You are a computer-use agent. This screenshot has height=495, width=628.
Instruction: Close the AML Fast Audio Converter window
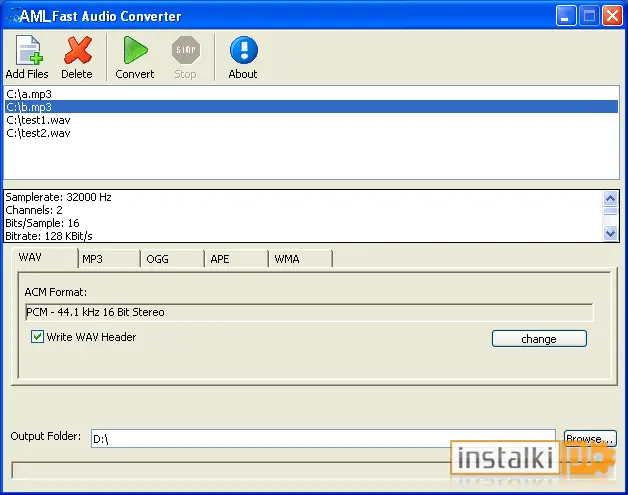pyautogui.click(x=612, y=16)
